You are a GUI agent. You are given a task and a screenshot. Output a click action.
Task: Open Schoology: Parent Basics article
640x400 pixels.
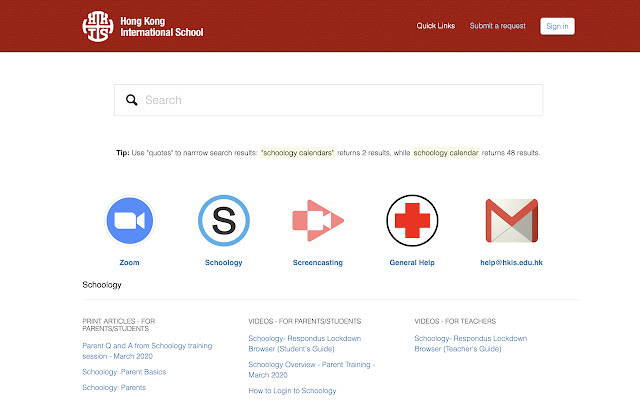(124, 372)
